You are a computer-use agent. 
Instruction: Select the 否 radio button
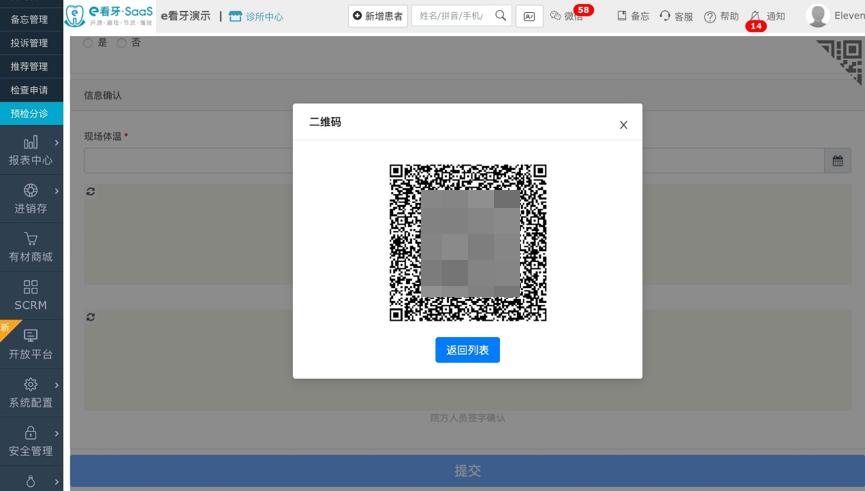coord(122,42)
